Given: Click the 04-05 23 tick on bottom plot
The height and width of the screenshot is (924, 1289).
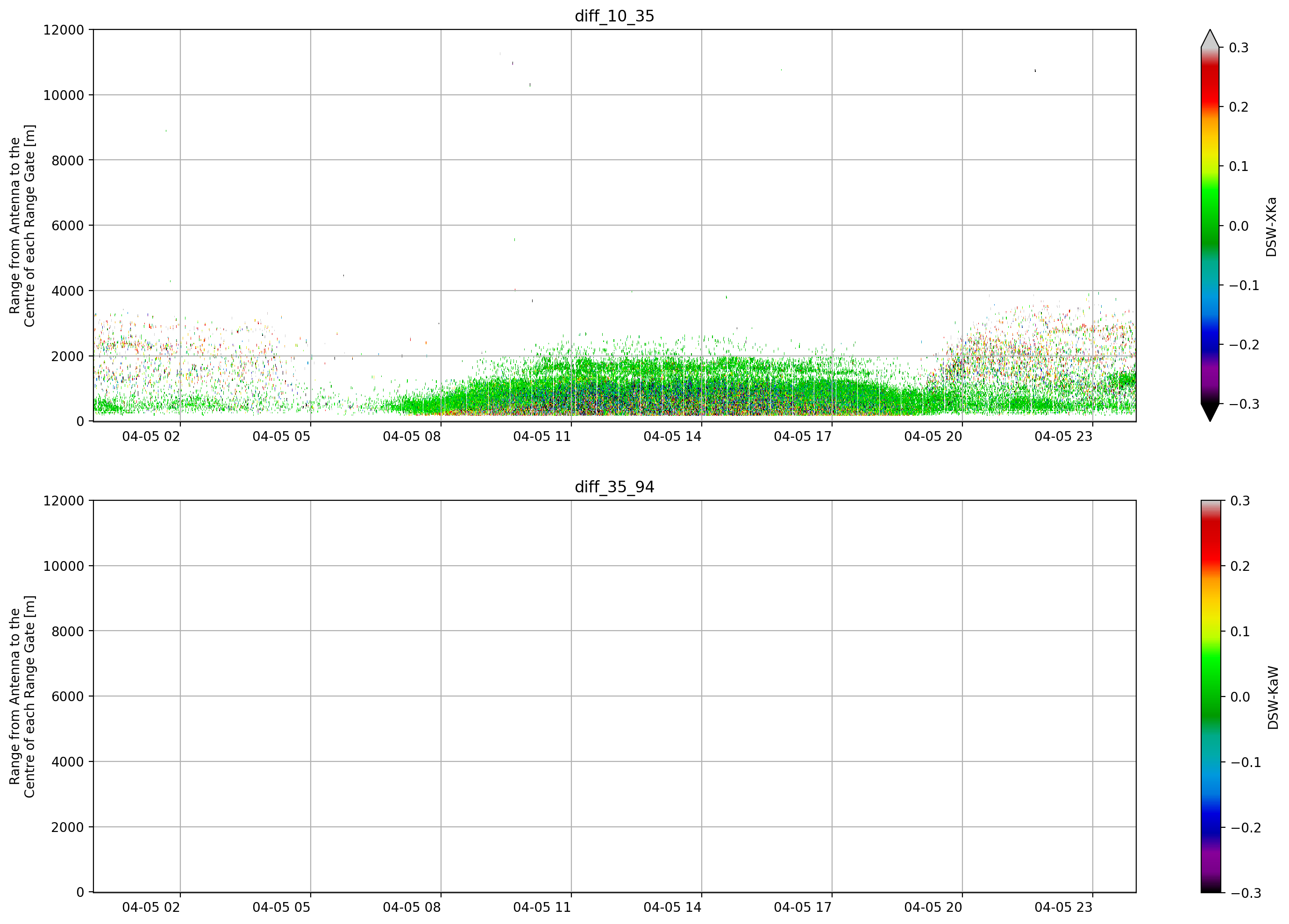Looking at the screenshot, I should (1063, 908).
